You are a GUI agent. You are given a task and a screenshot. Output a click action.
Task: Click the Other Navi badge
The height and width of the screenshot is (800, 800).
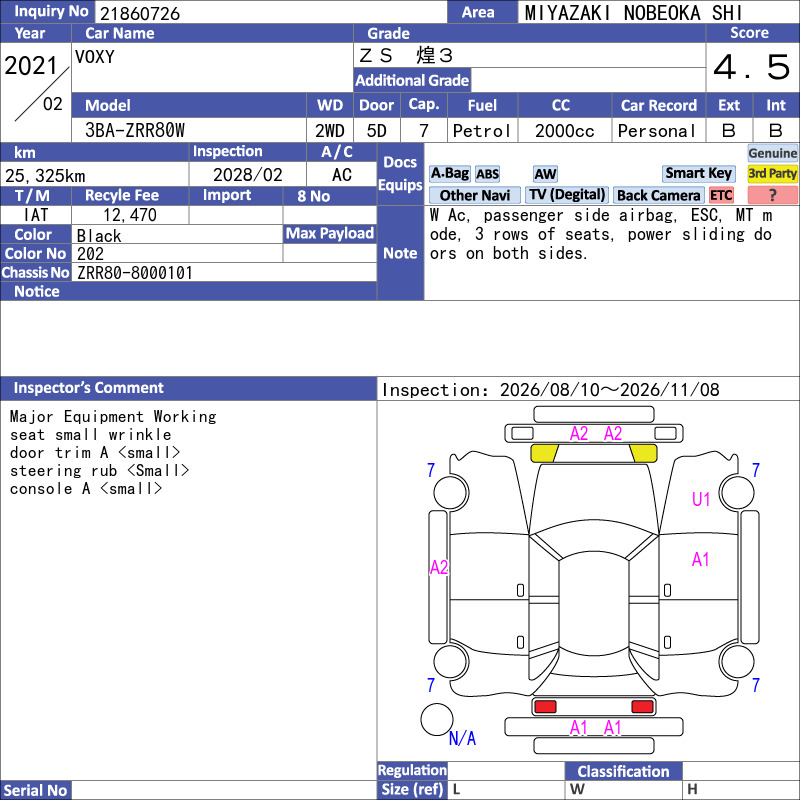click(474, 195)
